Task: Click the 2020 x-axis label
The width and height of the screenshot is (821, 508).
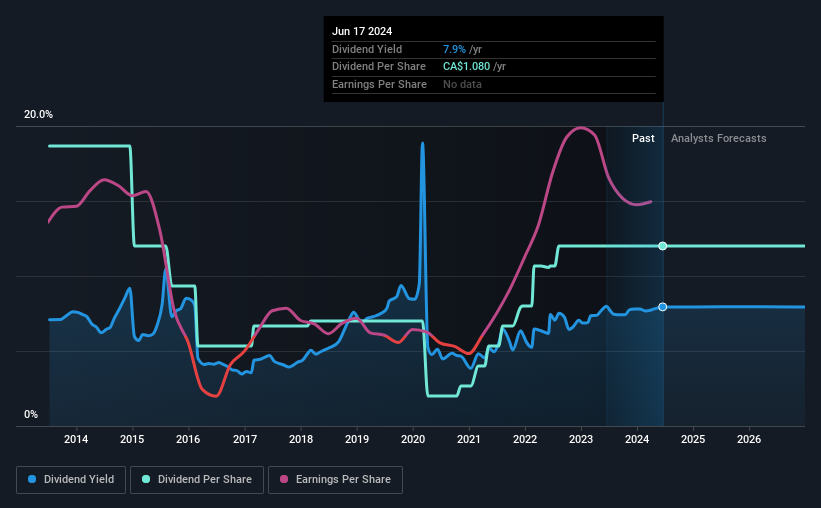Action: [413, 439]
